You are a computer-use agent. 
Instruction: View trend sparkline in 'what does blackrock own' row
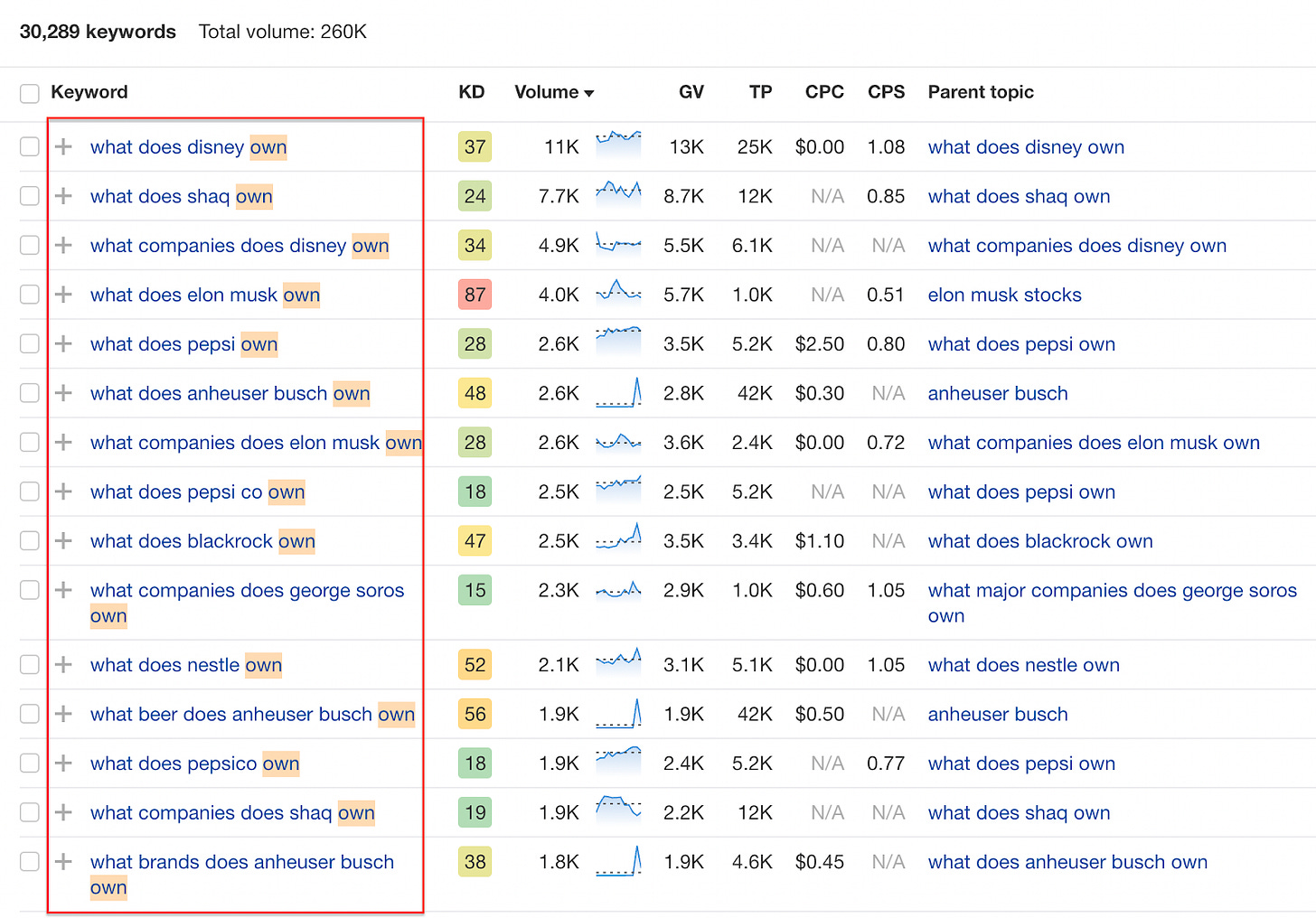point(618,539)
